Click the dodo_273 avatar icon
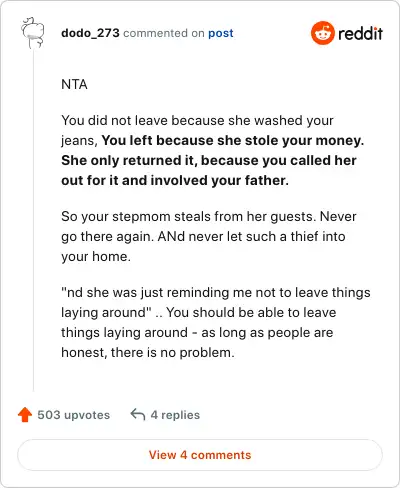Image resolution: width=400 pixels, height=488 pixels. (x=33, y=33)
